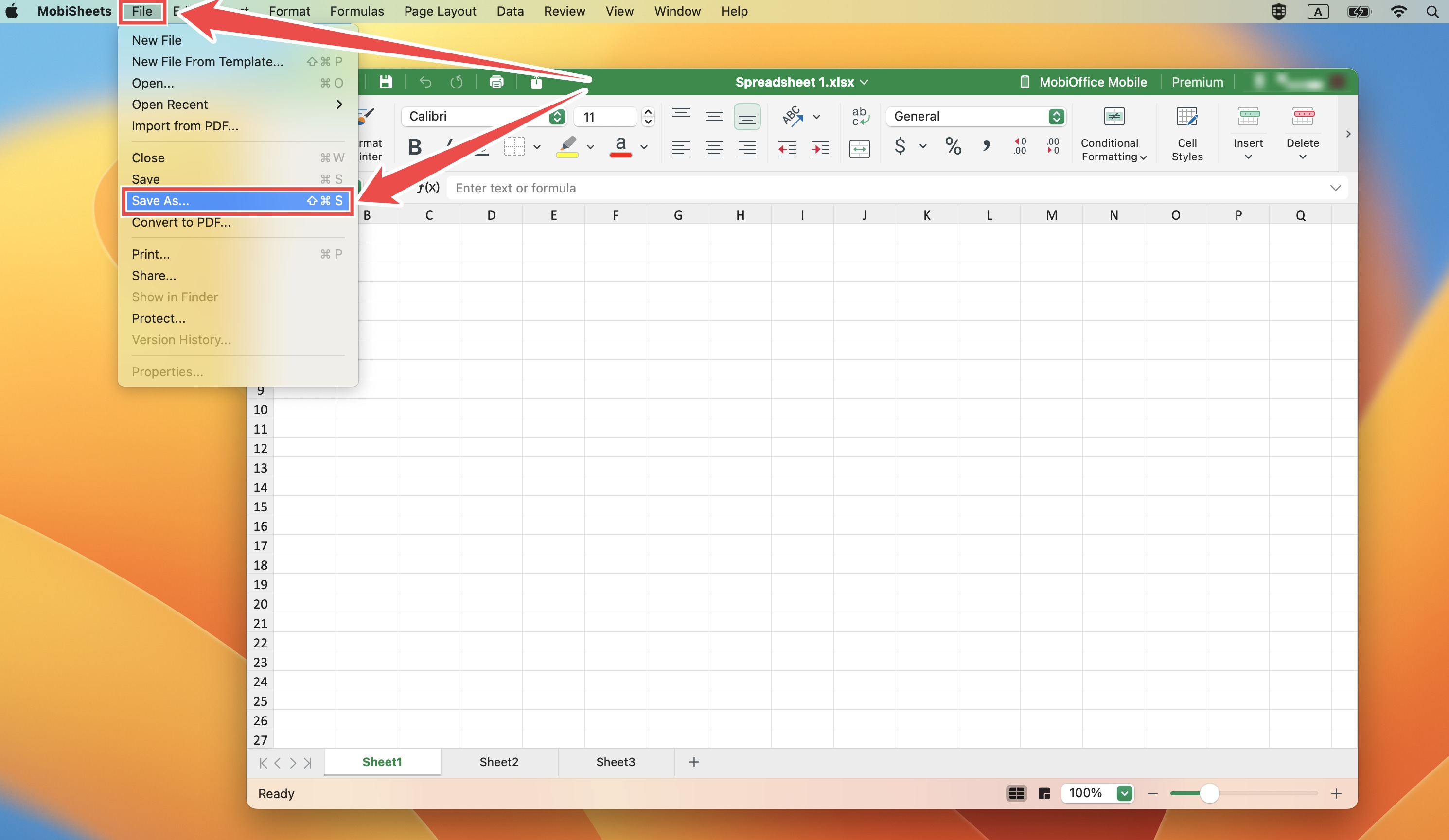Apply percent style formatting
1449x840 pixels.
953,146
